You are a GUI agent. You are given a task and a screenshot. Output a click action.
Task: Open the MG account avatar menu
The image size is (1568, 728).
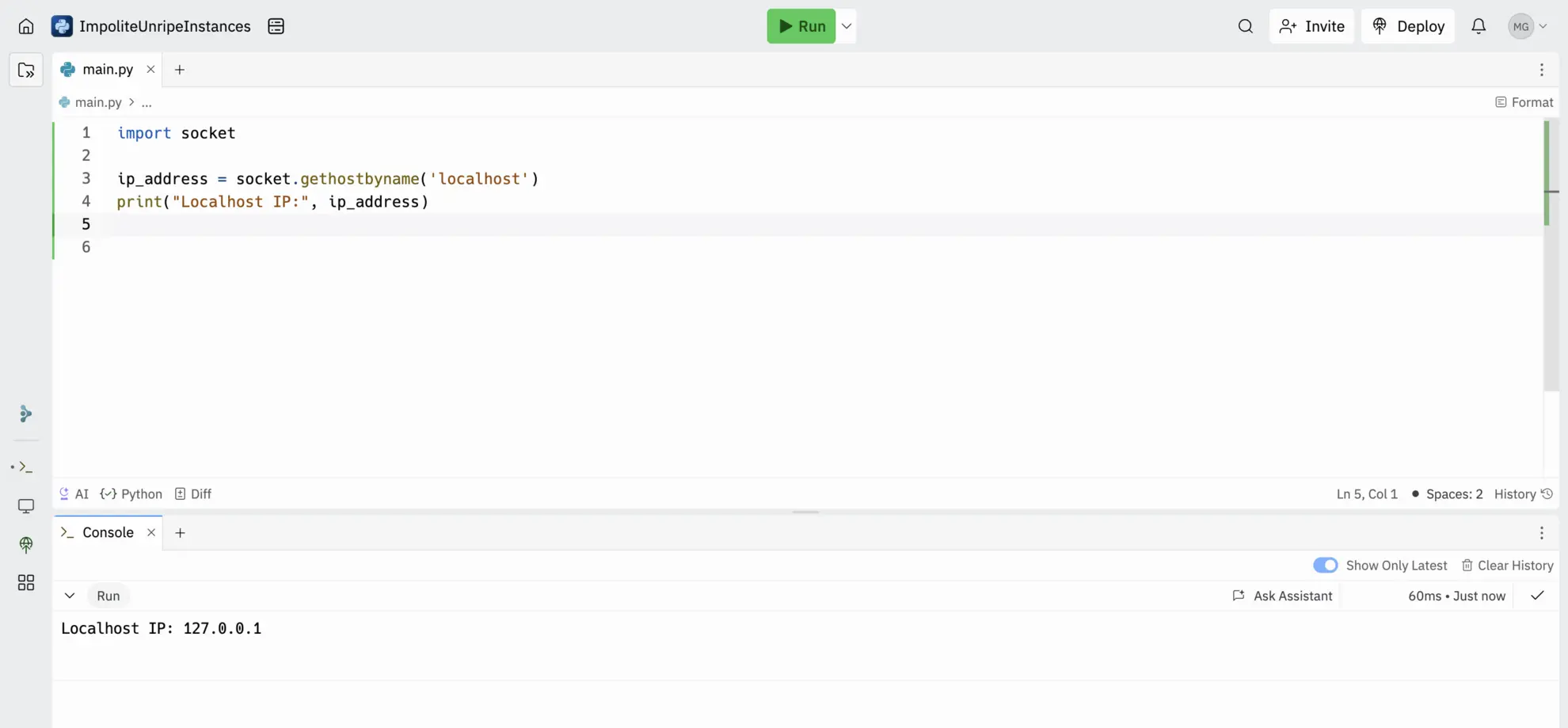[1528, 26]
